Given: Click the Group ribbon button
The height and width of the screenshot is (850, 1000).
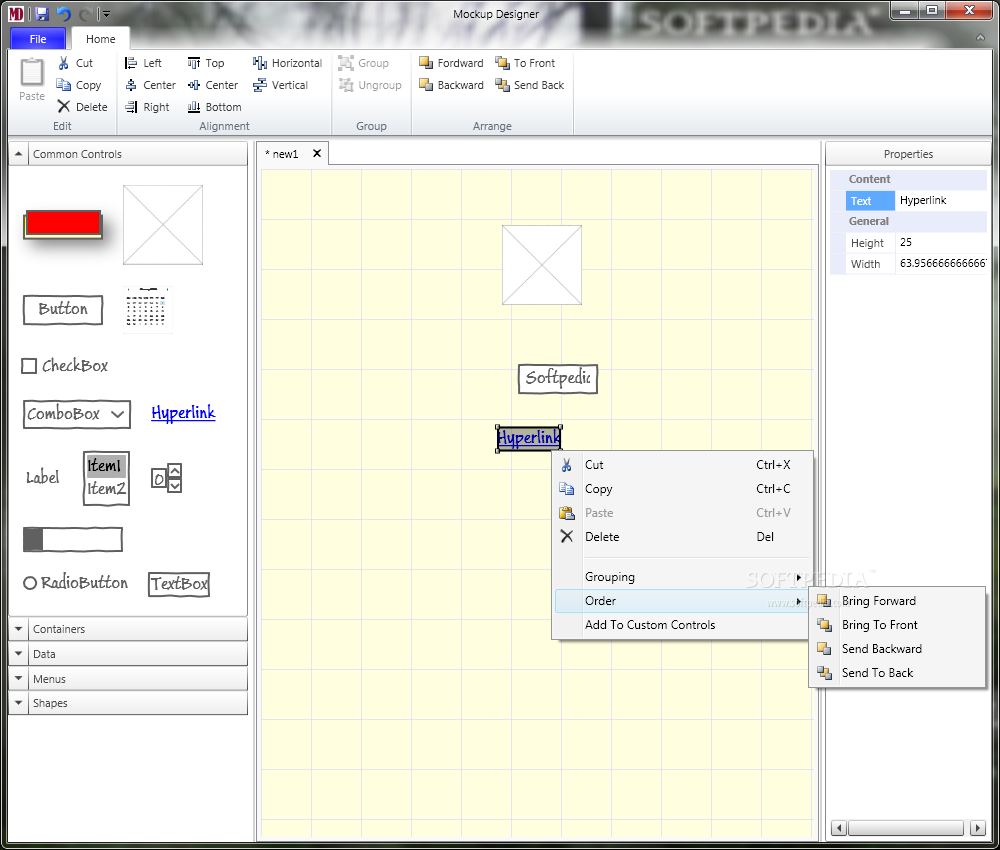Looking at the screenshot, I should coord(364,63).
